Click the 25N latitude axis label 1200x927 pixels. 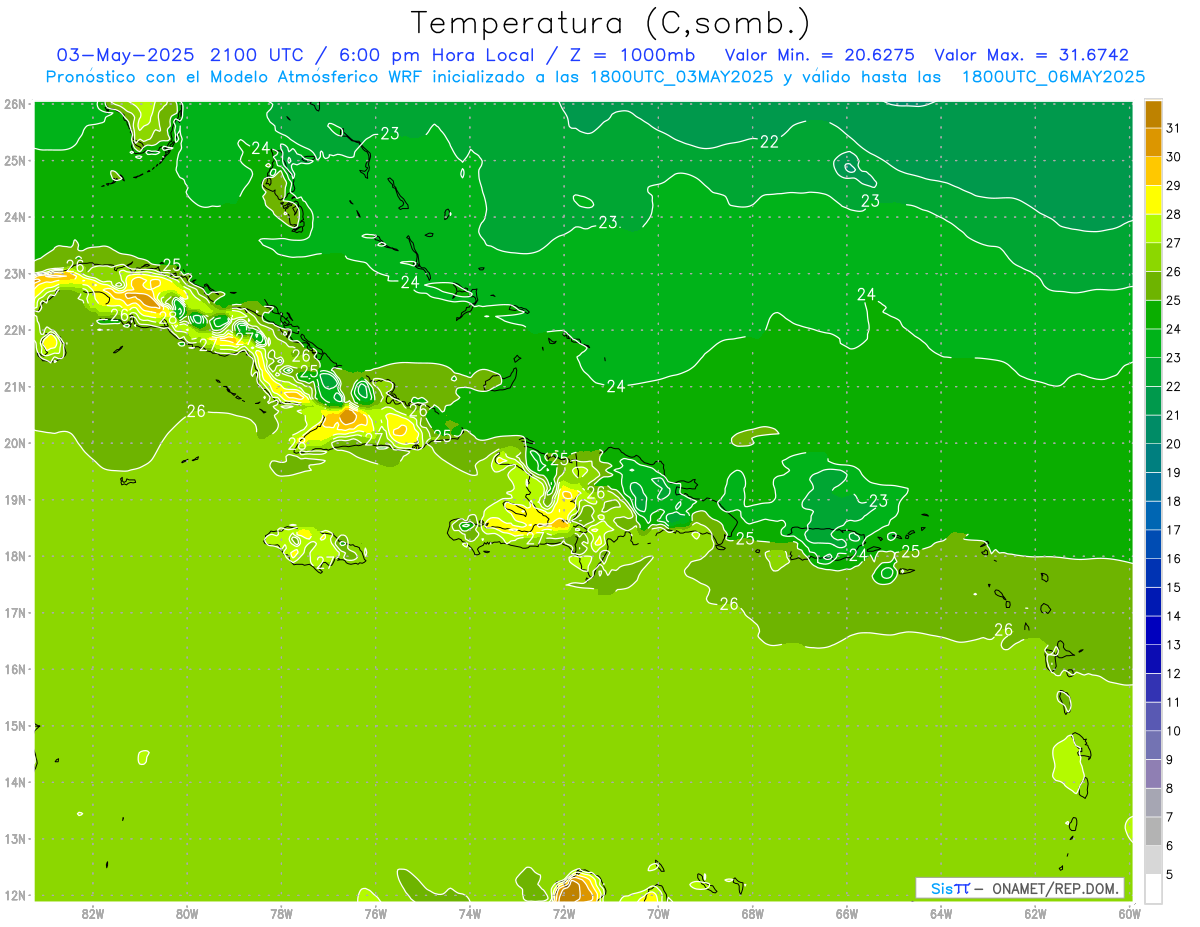point(14,160)
